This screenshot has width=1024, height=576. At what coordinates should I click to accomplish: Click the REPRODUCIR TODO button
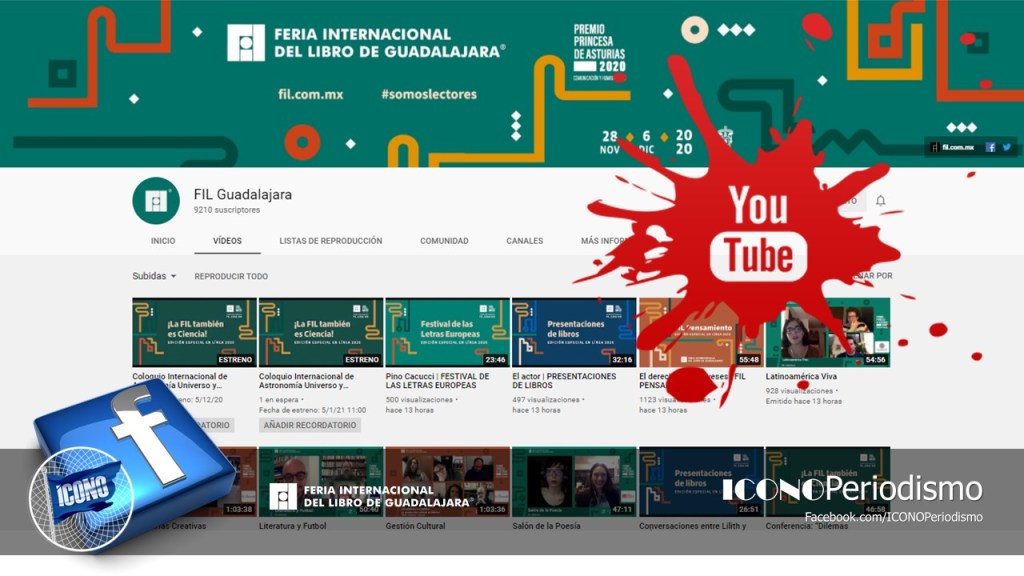[x=231, y=276]
